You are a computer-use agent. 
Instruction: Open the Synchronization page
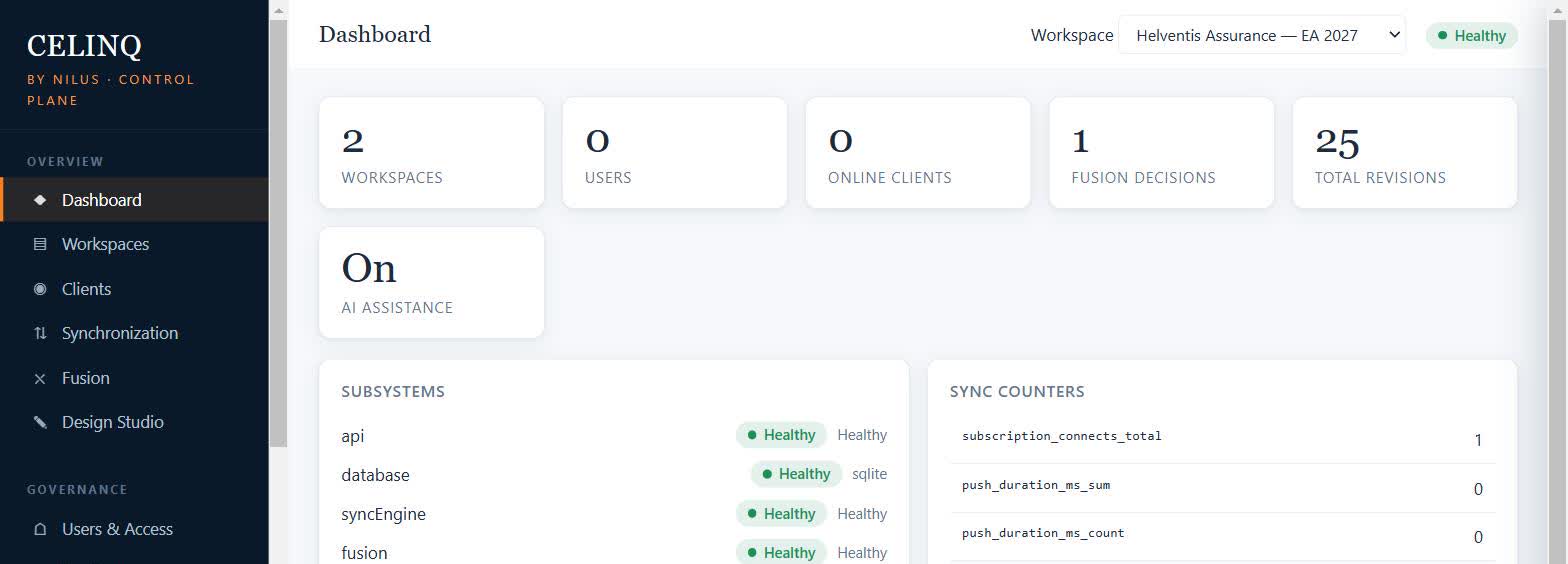[135, 333]
